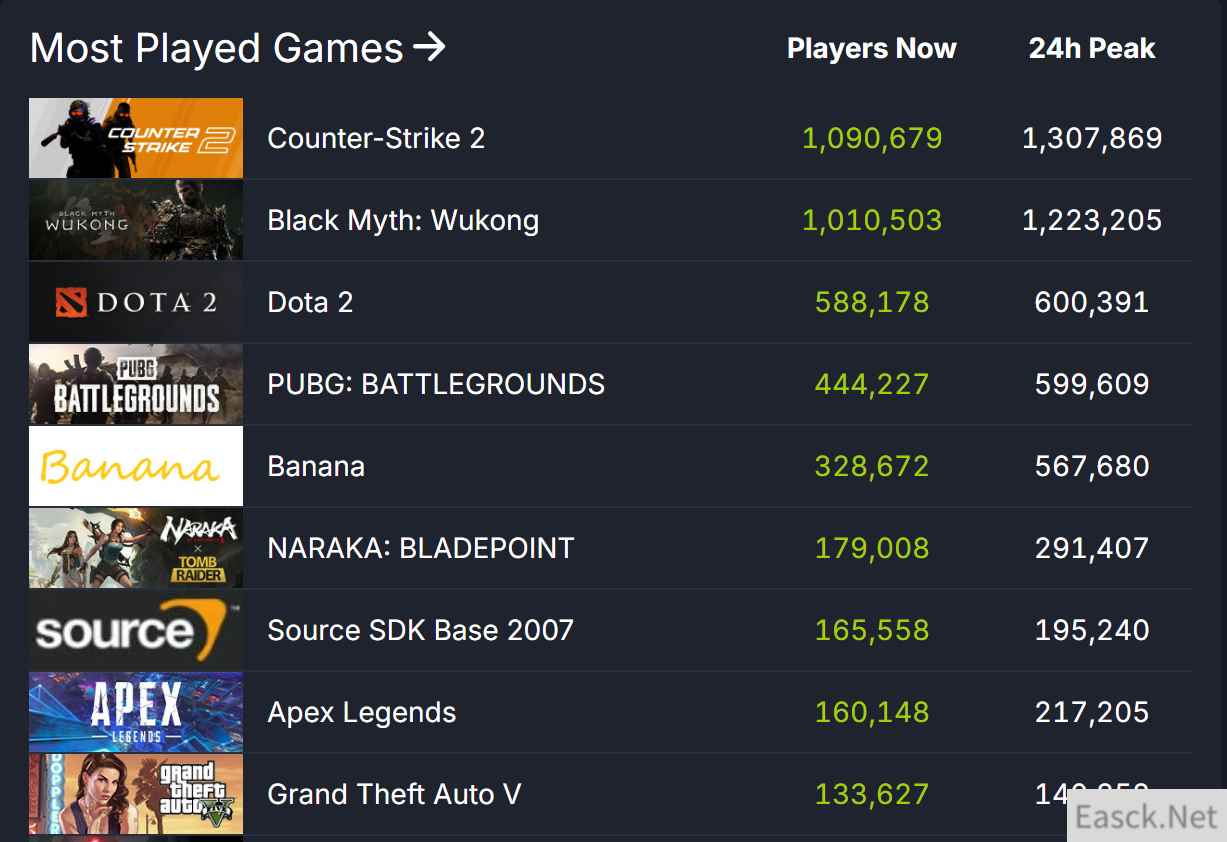Screen dimensions: 1227x842
Task: Click the Grand Theft Auto V artwork
Action: (136, 794)
